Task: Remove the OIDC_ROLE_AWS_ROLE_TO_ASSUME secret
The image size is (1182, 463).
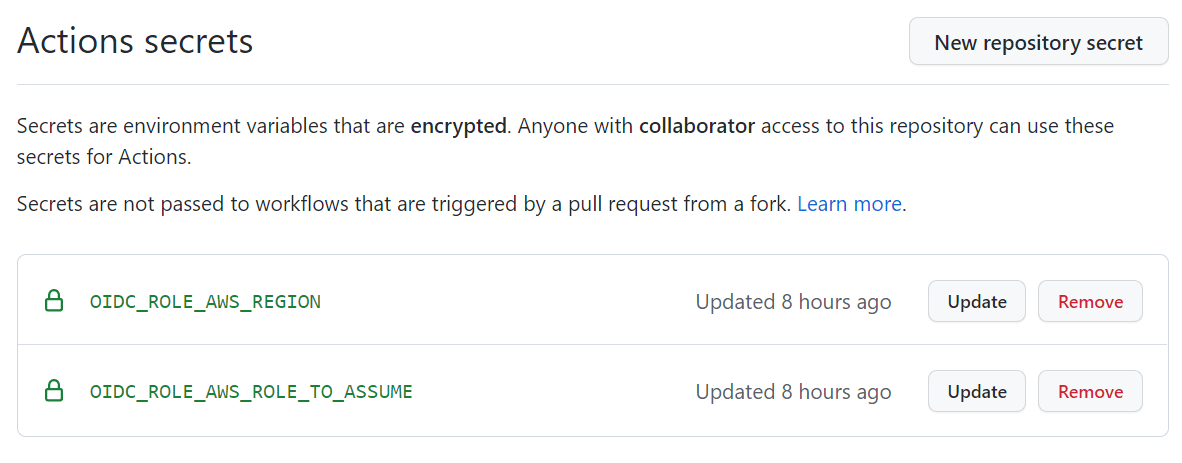Action: [1090, 392]
